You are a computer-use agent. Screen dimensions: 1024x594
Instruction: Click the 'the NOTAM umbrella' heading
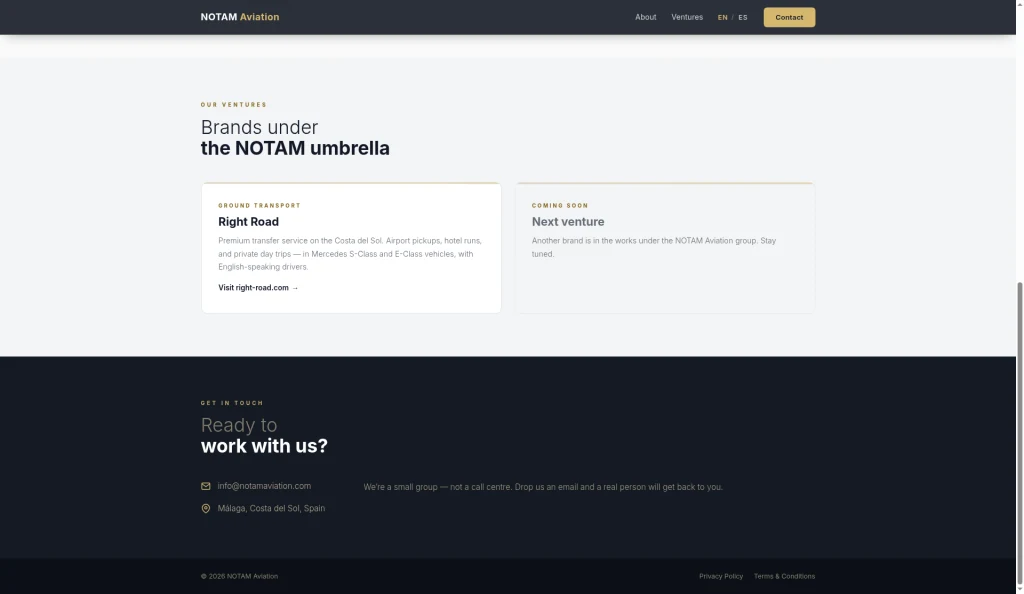coord(295,148)
